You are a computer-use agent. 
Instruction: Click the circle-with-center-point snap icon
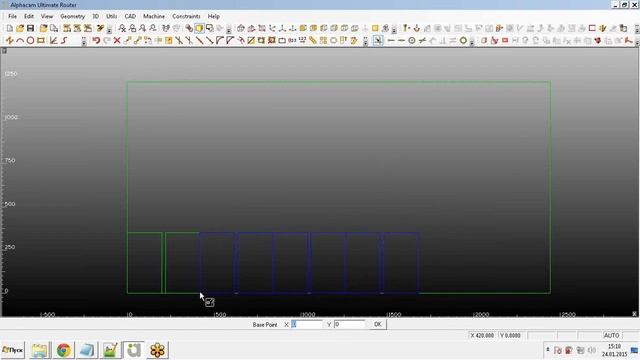[x=412, y=40]
